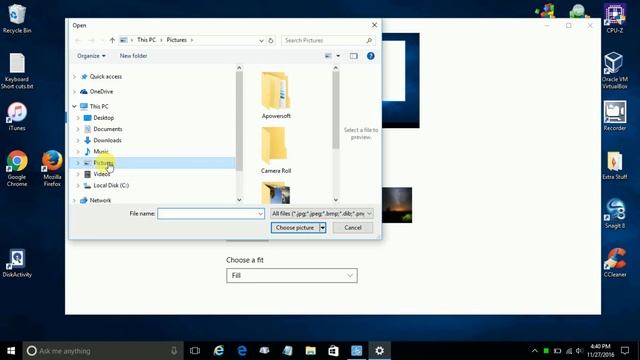Expand the Network tree node

click(74, 200)
